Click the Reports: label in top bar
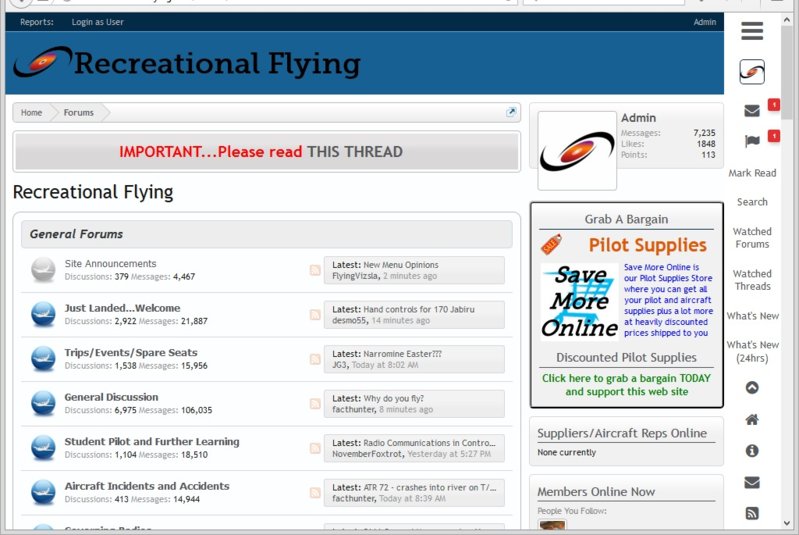Viewport: 799px width, 535px height. click(37, 22)
